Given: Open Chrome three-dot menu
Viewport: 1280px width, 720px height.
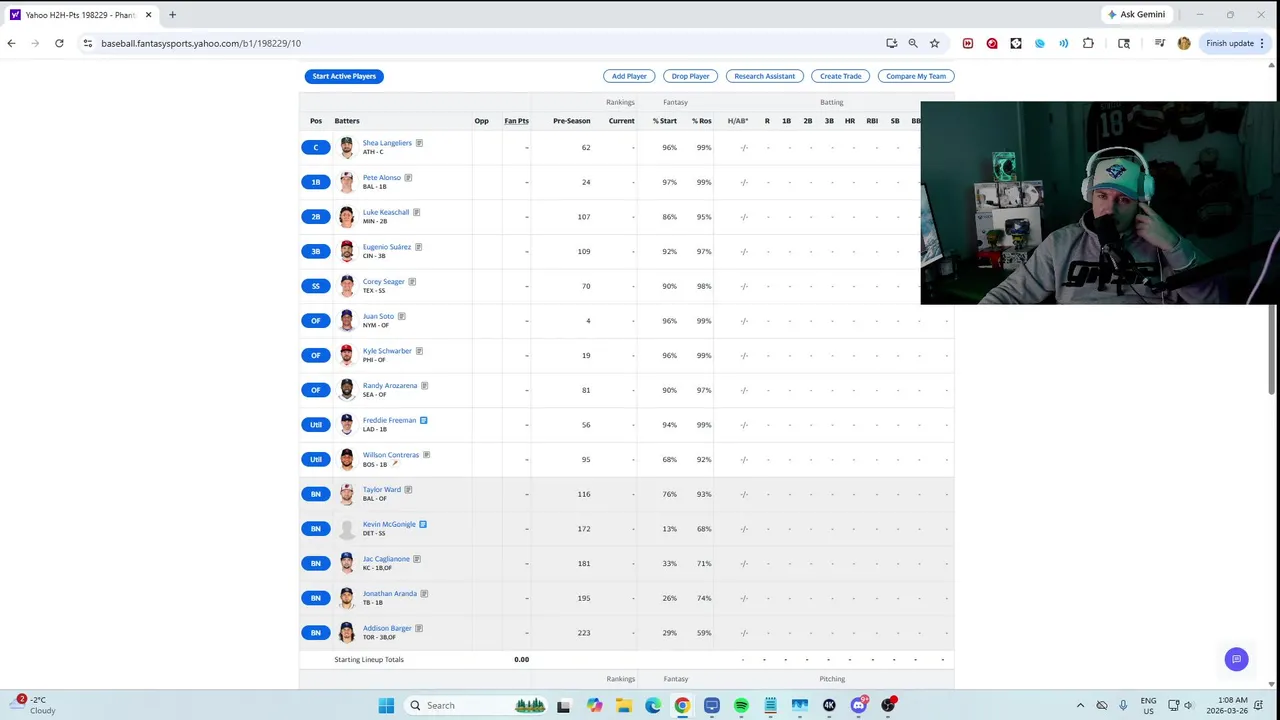Looking at the screenshot, I should point(1262,43).
